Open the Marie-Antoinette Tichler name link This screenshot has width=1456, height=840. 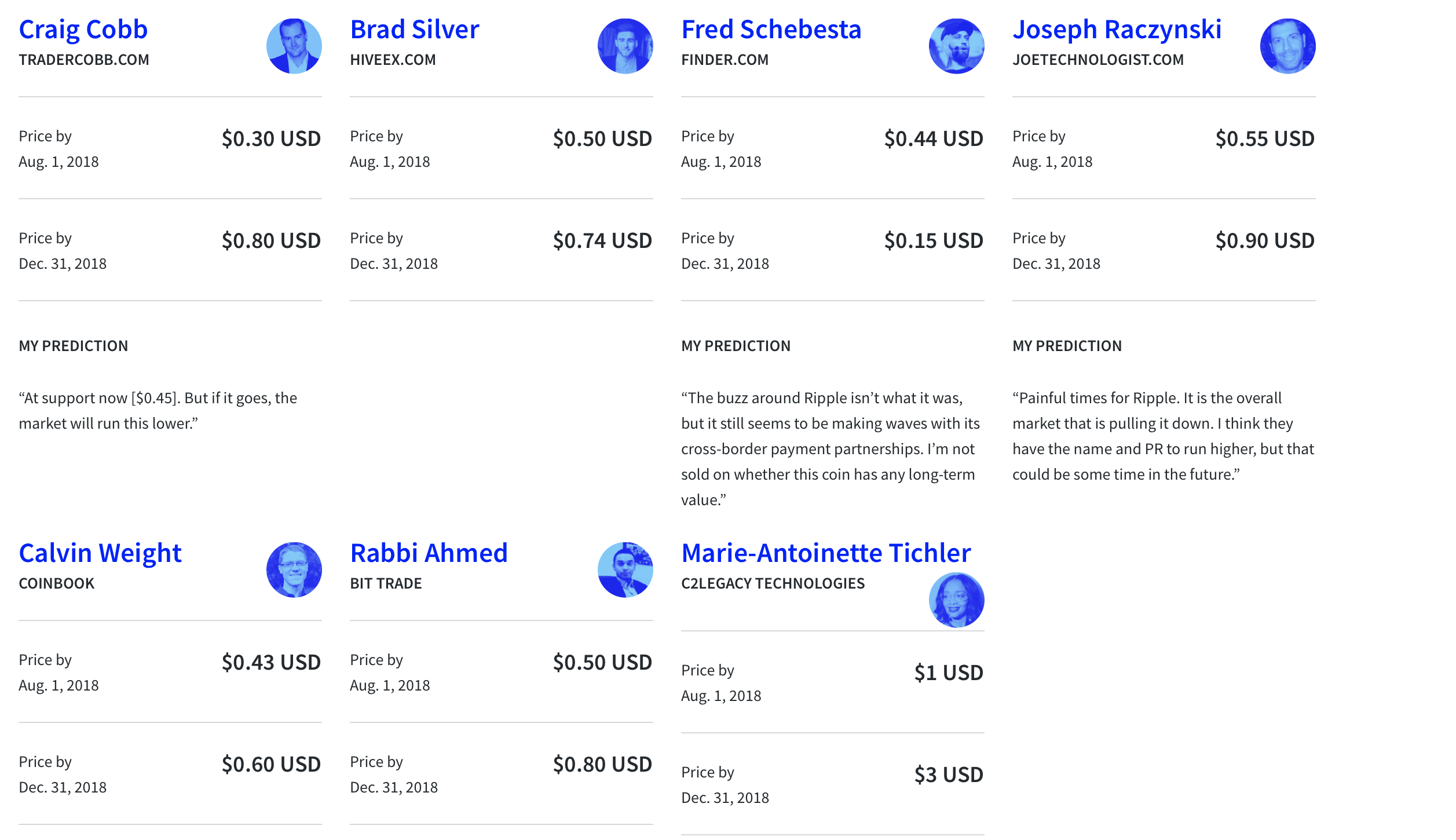tap(826, 553)
